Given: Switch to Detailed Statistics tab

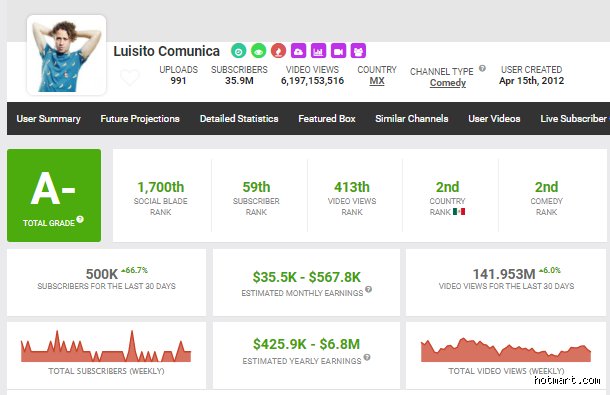Looking at the screenshot, I should pos(239,119).
